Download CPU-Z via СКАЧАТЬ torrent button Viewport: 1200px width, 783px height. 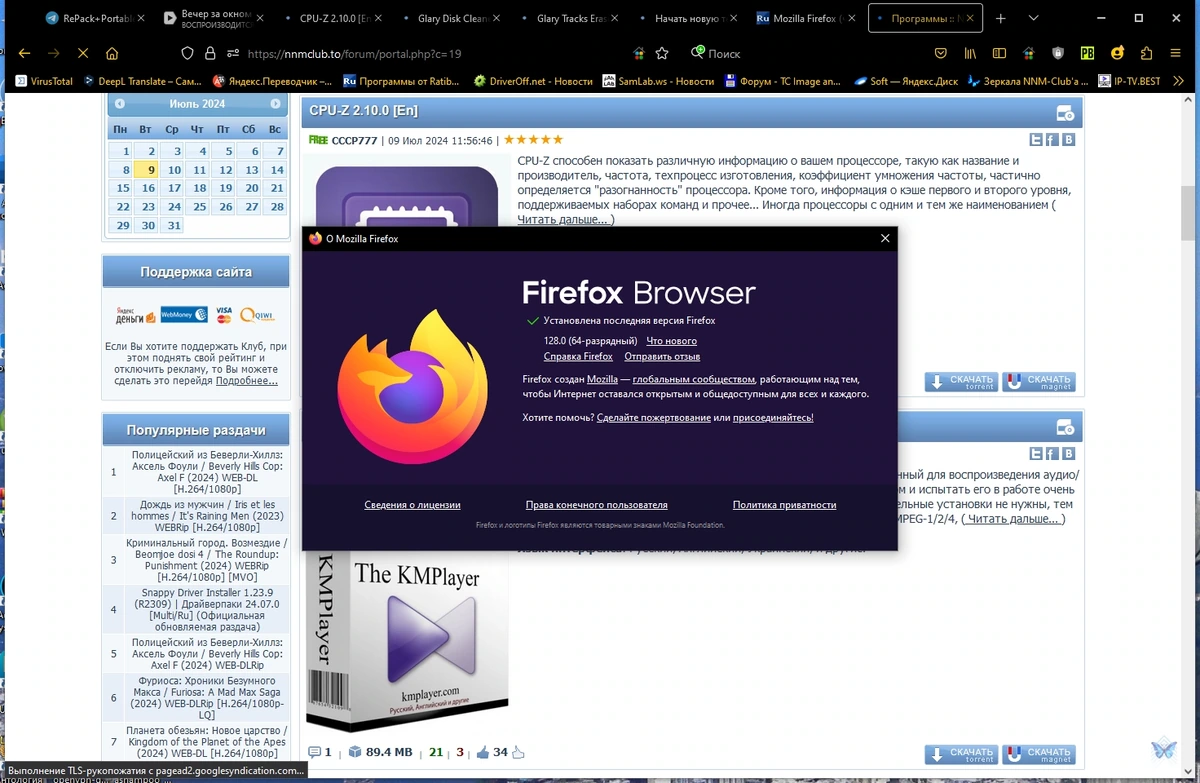click(962, 382)
